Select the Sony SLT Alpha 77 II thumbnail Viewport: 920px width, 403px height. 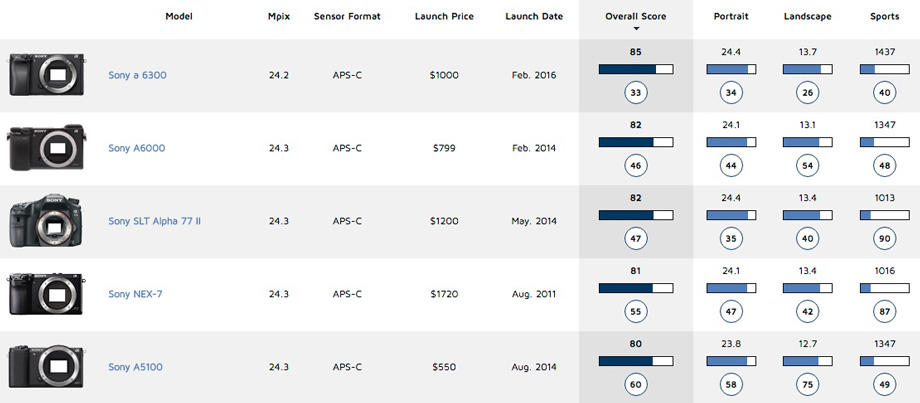click(47, 221)
